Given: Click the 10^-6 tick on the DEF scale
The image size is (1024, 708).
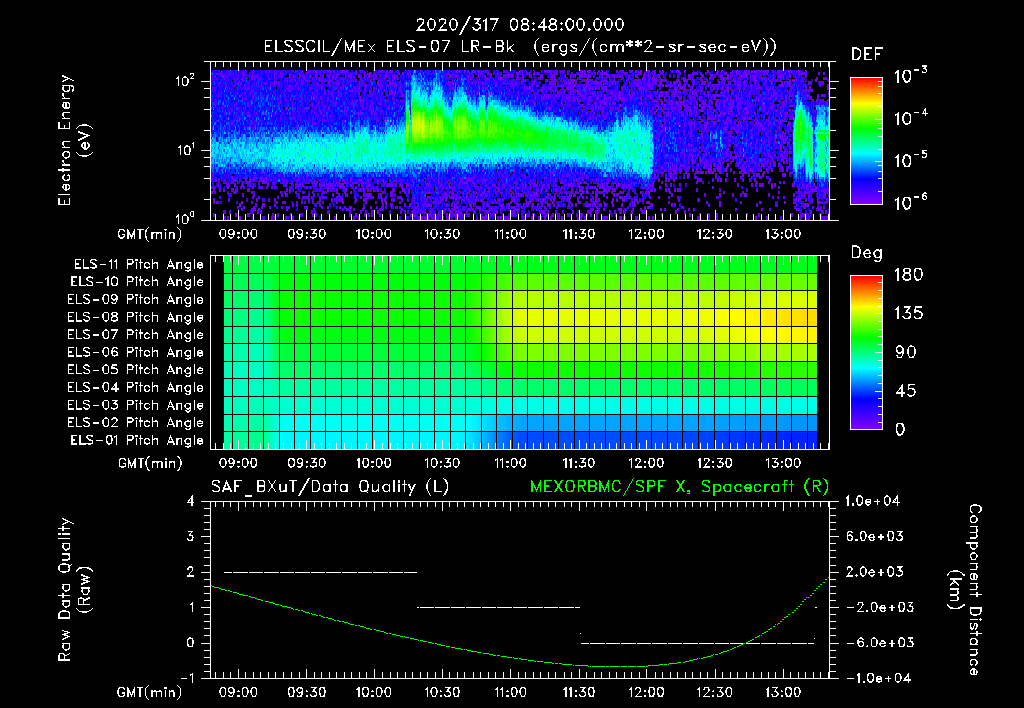Looking at the screenshot, I should pyautogui.click(x=910, y=202).
